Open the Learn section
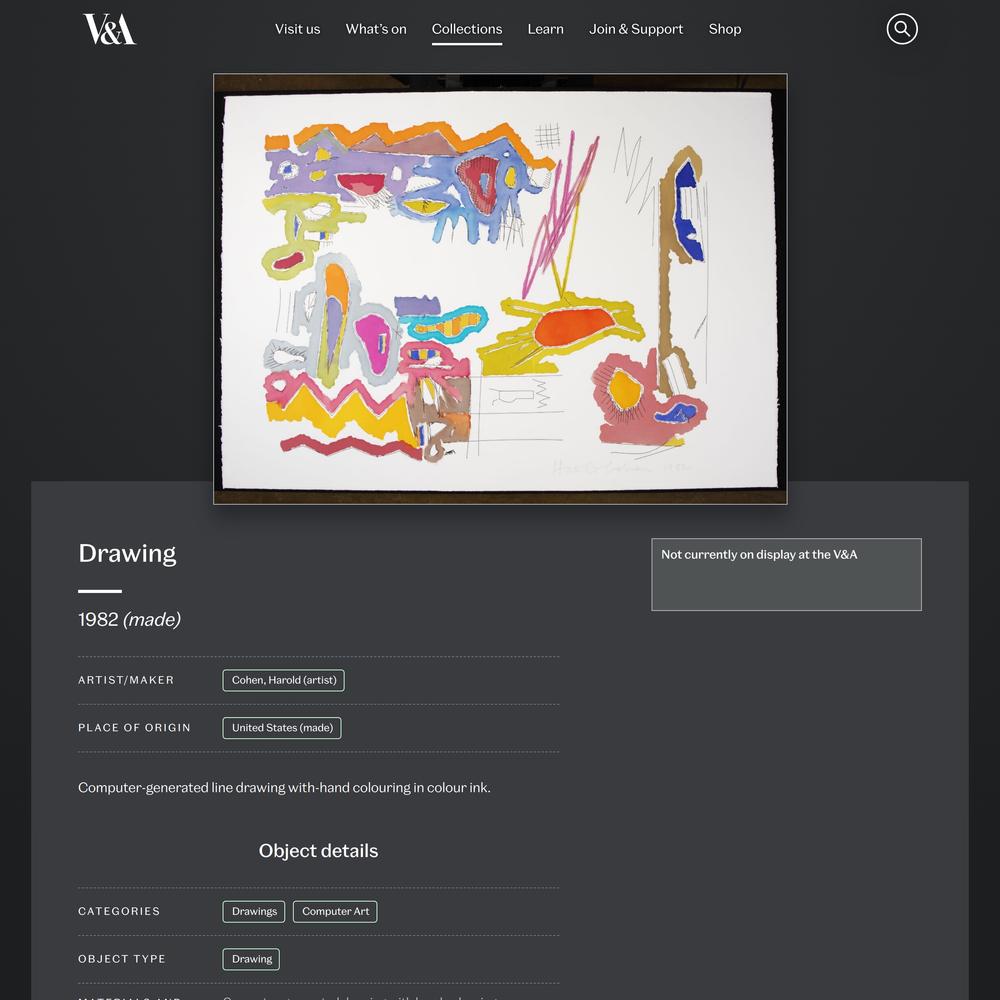This screenshot has width=1000, height=1000. tap(545, 29)
